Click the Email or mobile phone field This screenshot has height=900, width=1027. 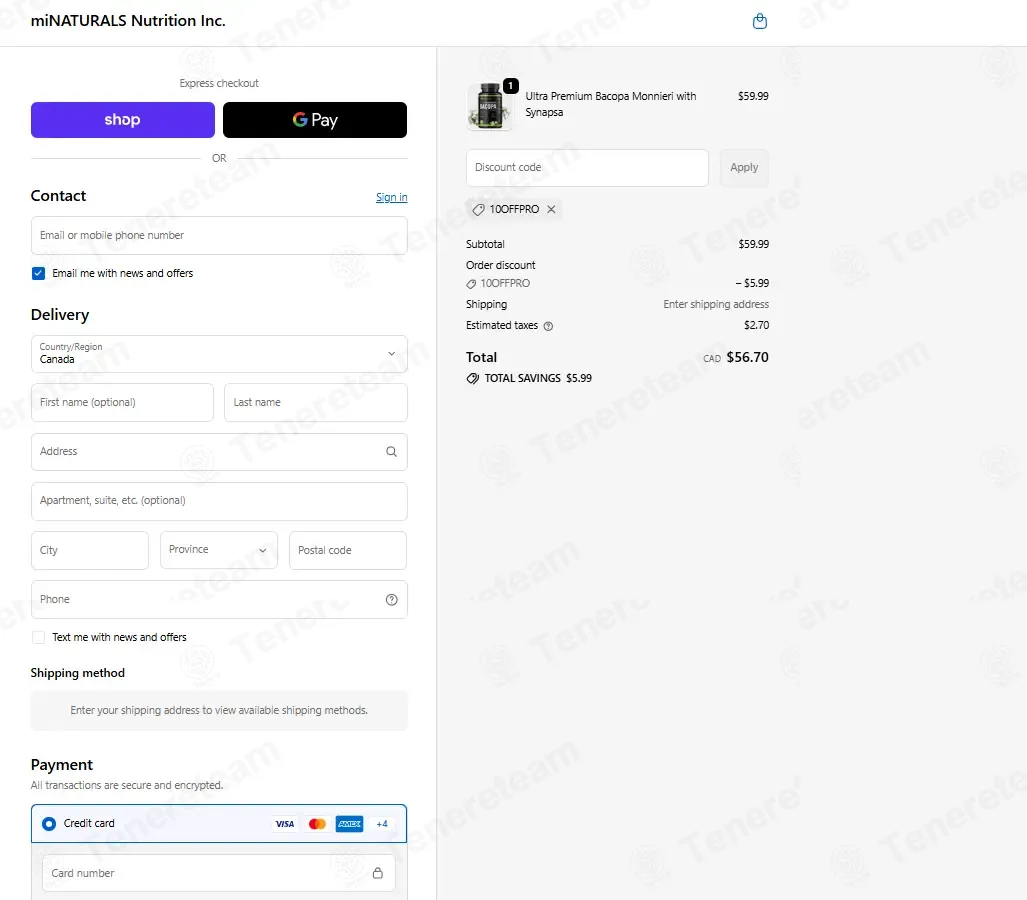pos(219,236)
